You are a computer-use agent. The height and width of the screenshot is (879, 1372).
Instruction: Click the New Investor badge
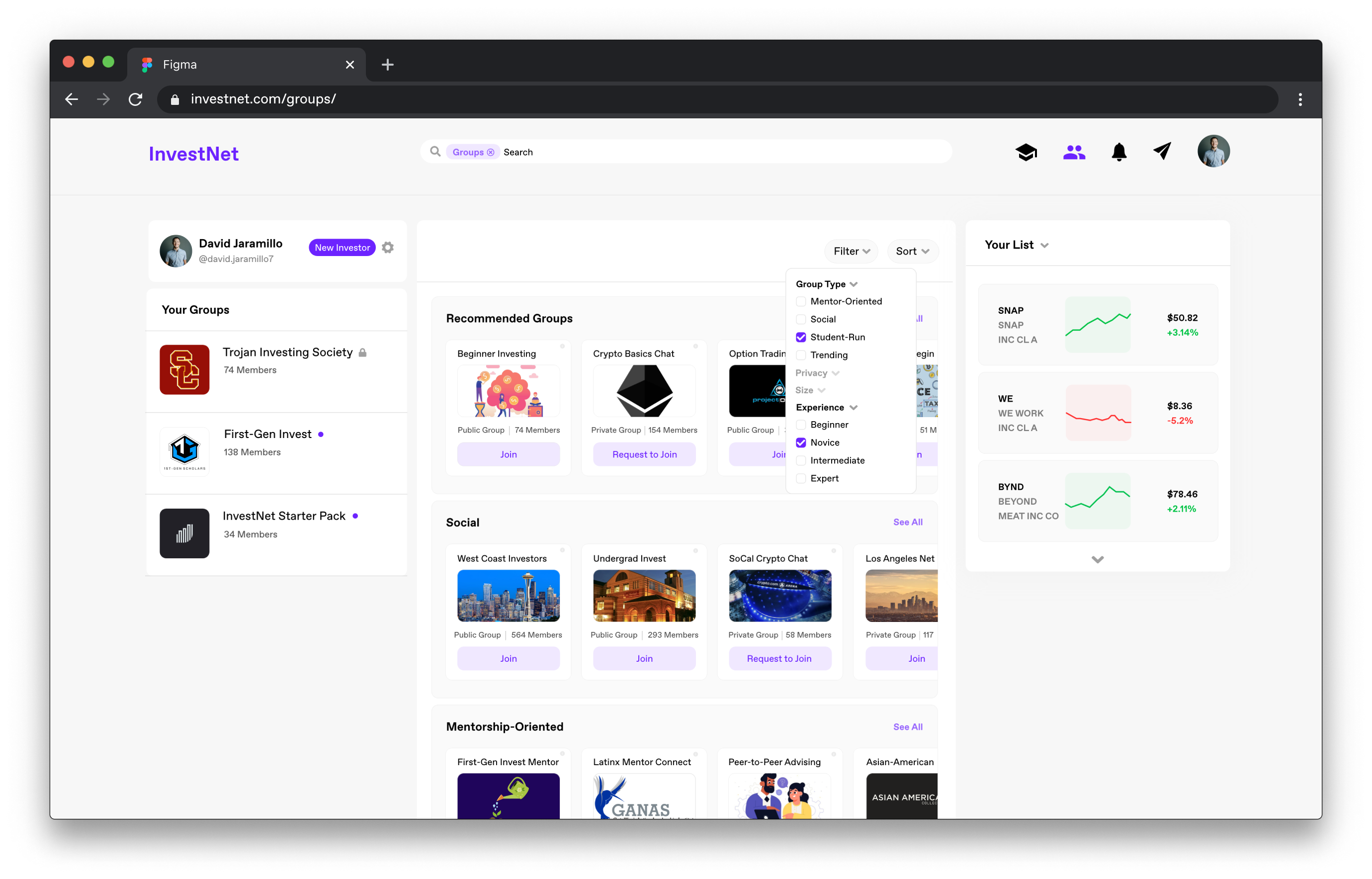click(x=343, y=247)
